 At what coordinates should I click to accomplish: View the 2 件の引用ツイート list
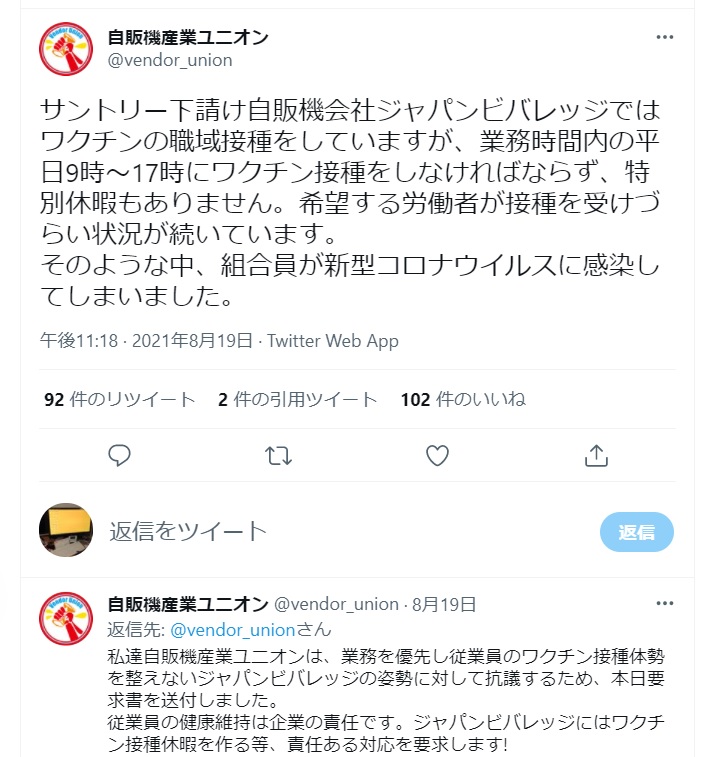click(x=297, y=399)
